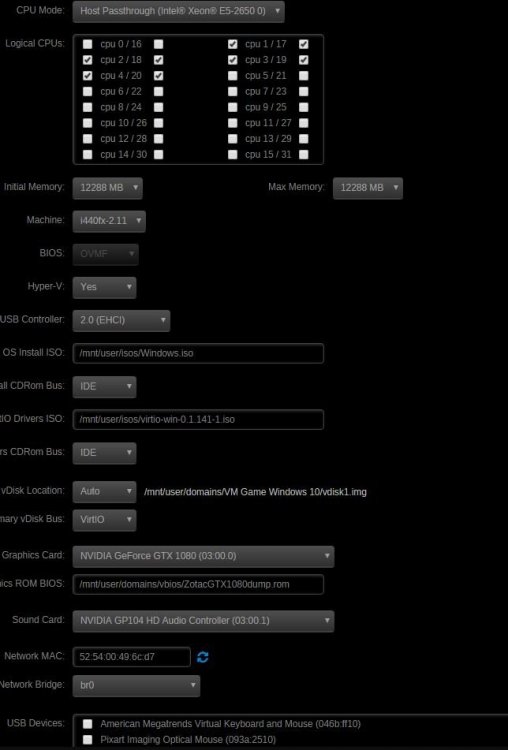The height and width of the screenshot is (750, 508).
Task: Edit the VirtIO Drivers ISO path field
Action: 198,419
